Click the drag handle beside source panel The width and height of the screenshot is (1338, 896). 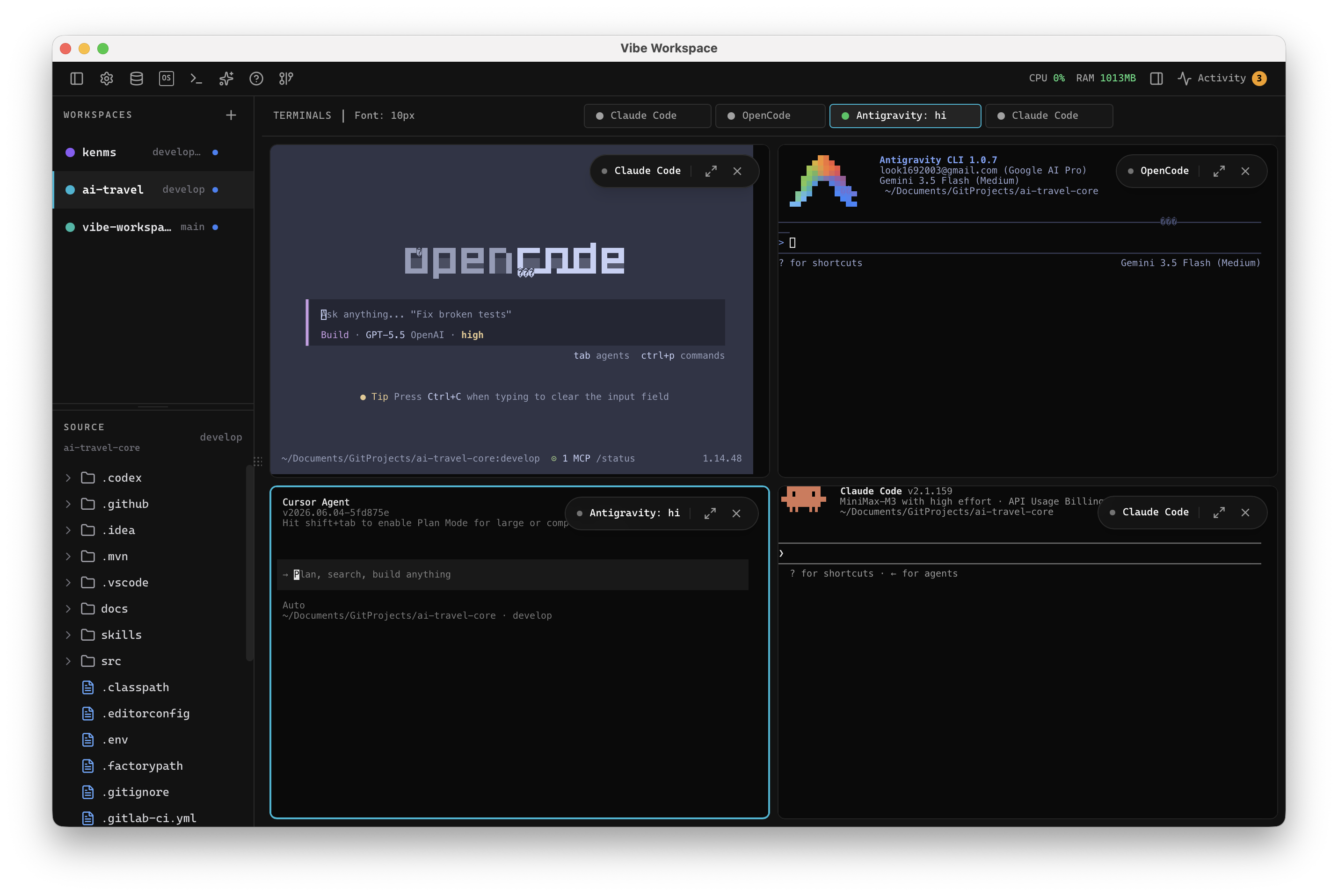[258, 461]
